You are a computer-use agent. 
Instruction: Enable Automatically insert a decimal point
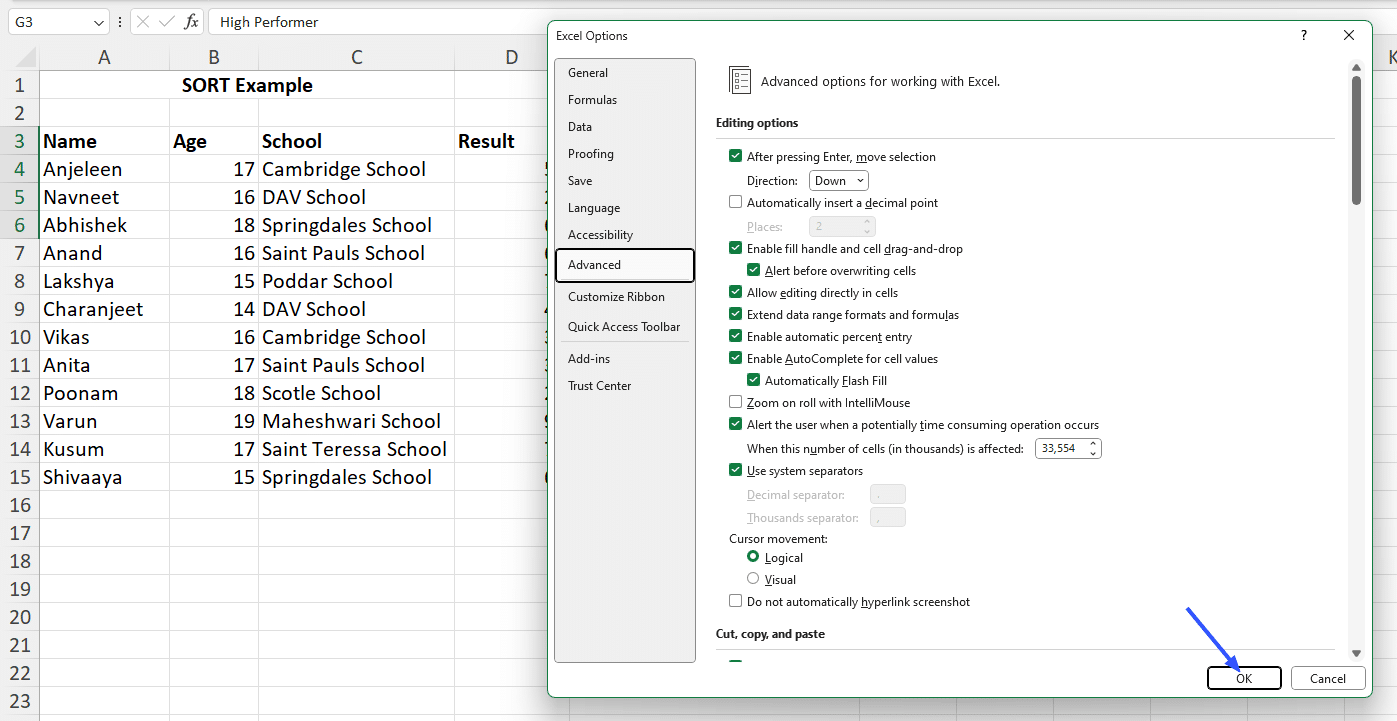(736, 203)
